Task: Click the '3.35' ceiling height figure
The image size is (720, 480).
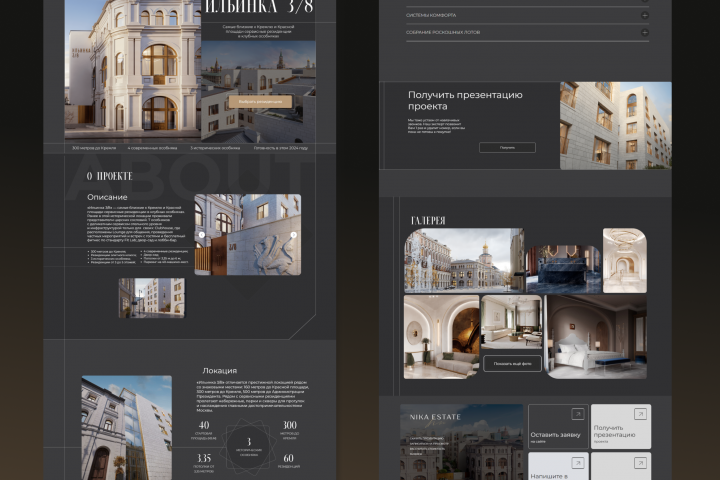Action: coord(203,458)
